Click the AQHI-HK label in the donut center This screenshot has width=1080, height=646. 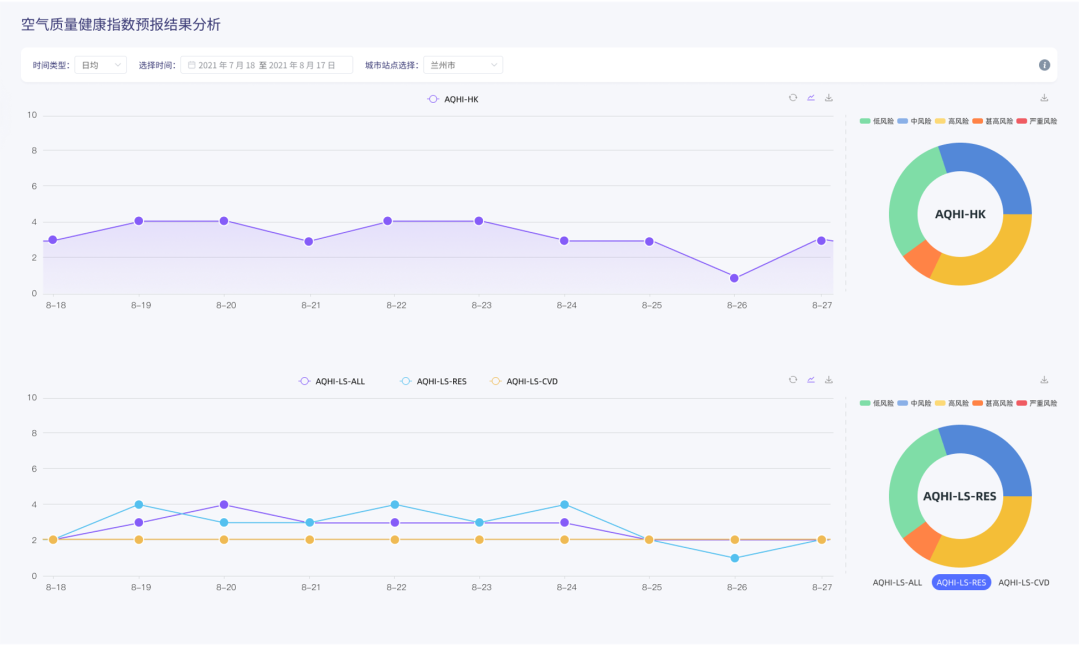pyautogui.click(x=960, y=214)
